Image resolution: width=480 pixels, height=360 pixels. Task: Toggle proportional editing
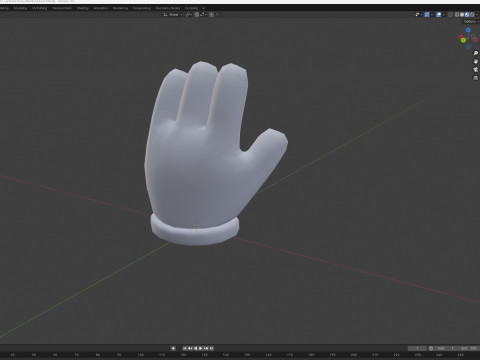click(211, 15)
